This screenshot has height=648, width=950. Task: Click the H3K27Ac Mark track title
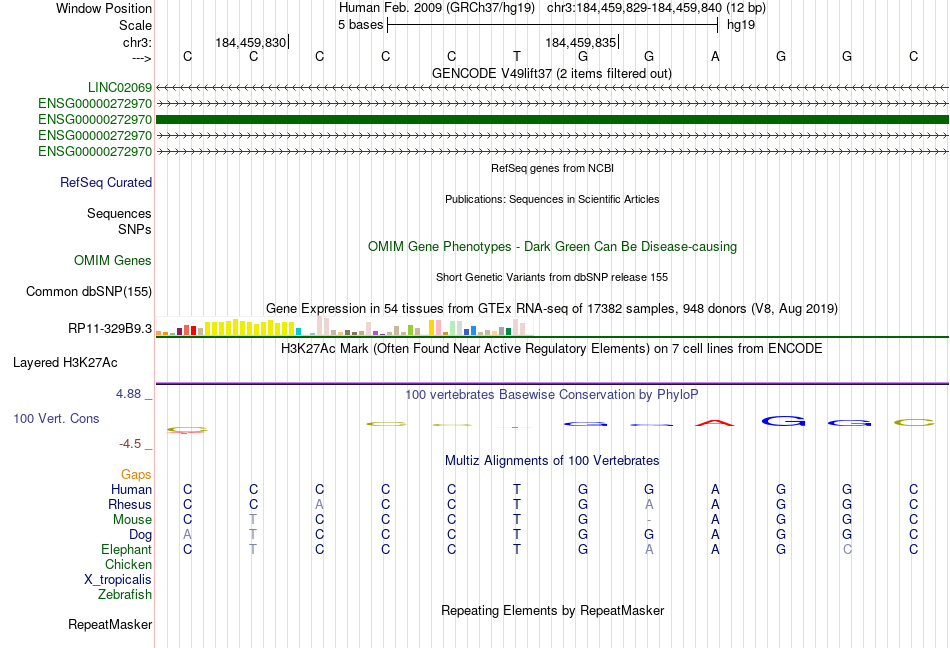tap(552, 348)
